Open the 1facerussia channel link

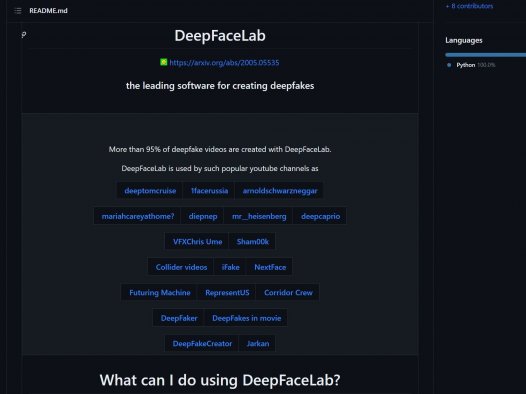tap(209, 191)
